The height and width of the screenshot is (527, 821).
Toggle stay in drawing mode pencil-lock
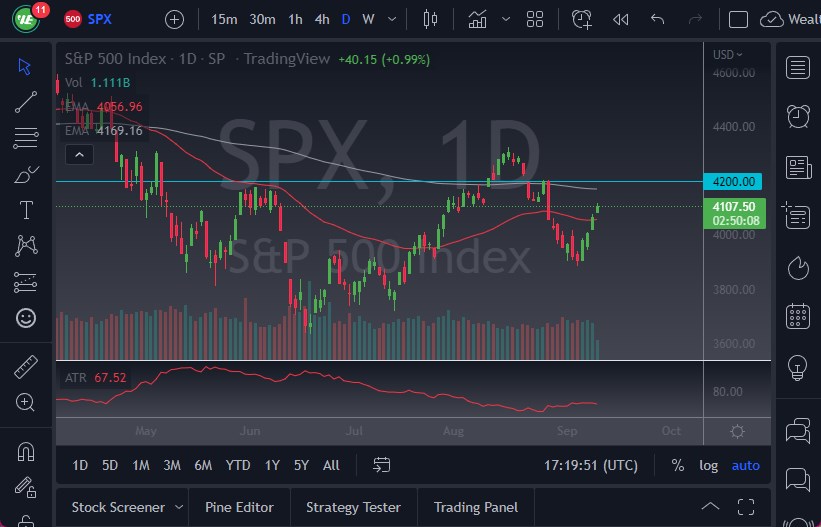coord(26,487)
